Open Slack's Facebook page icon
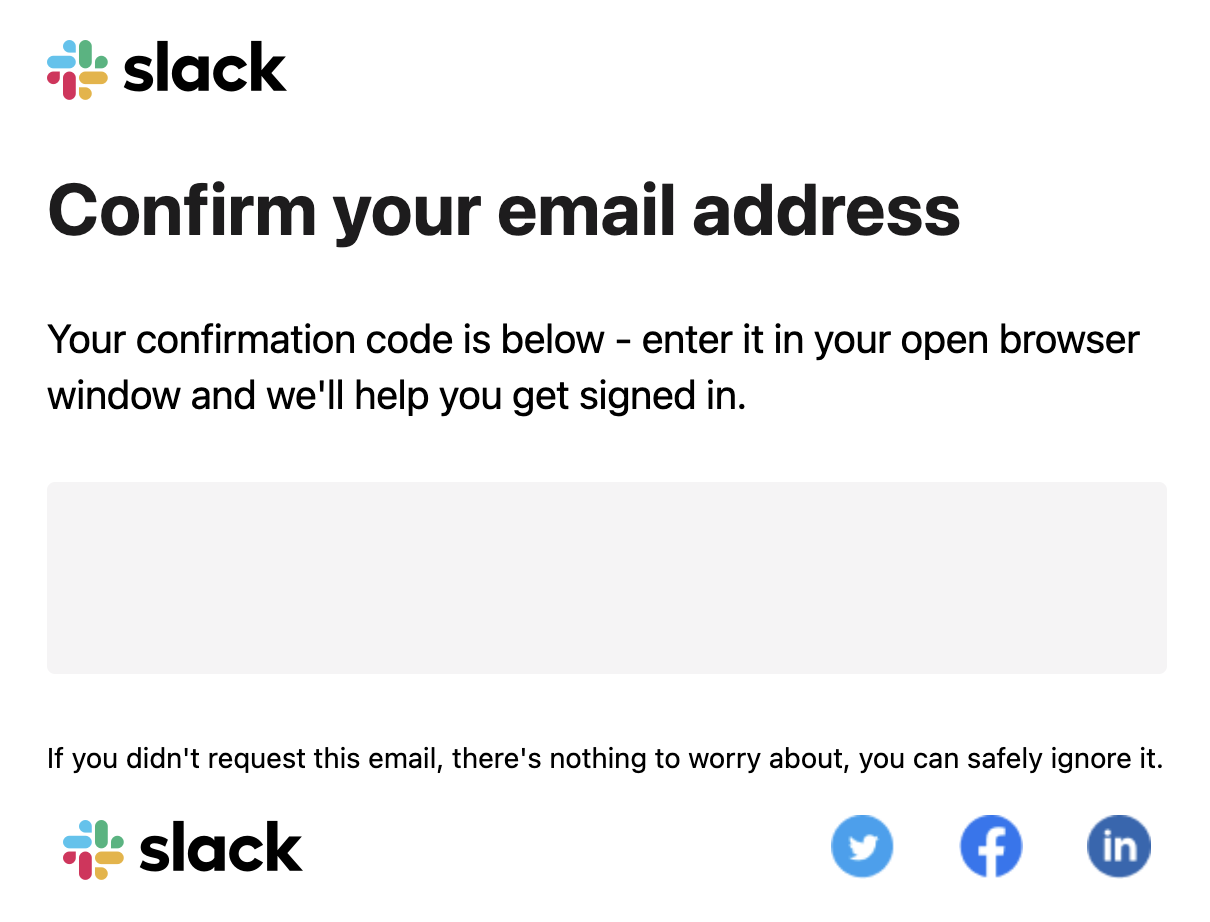 click(x=991, y=847)
